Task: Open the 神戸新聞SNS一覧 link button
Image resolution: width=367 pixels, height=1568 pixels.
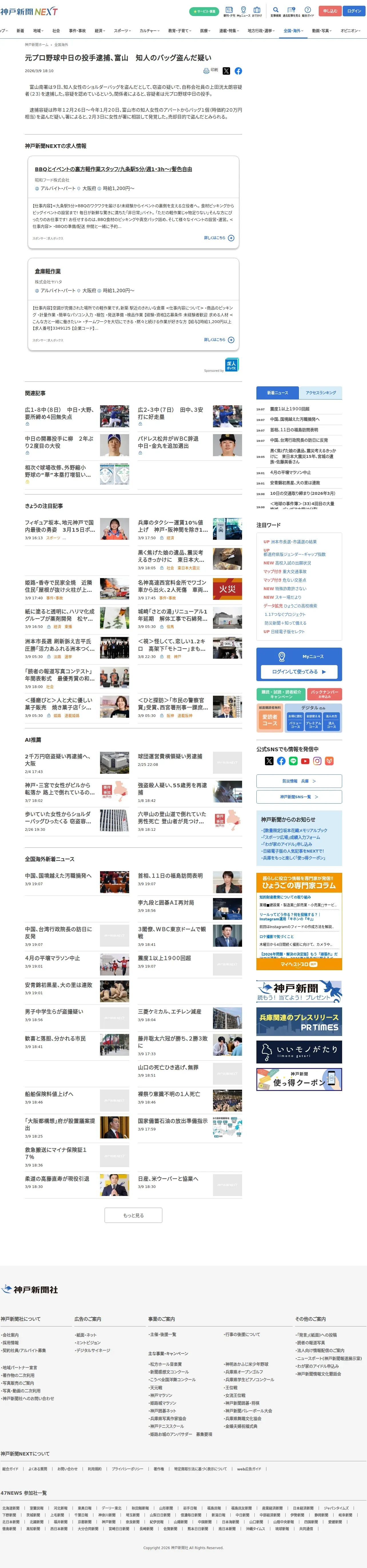Action: click(x=299, y=797)
